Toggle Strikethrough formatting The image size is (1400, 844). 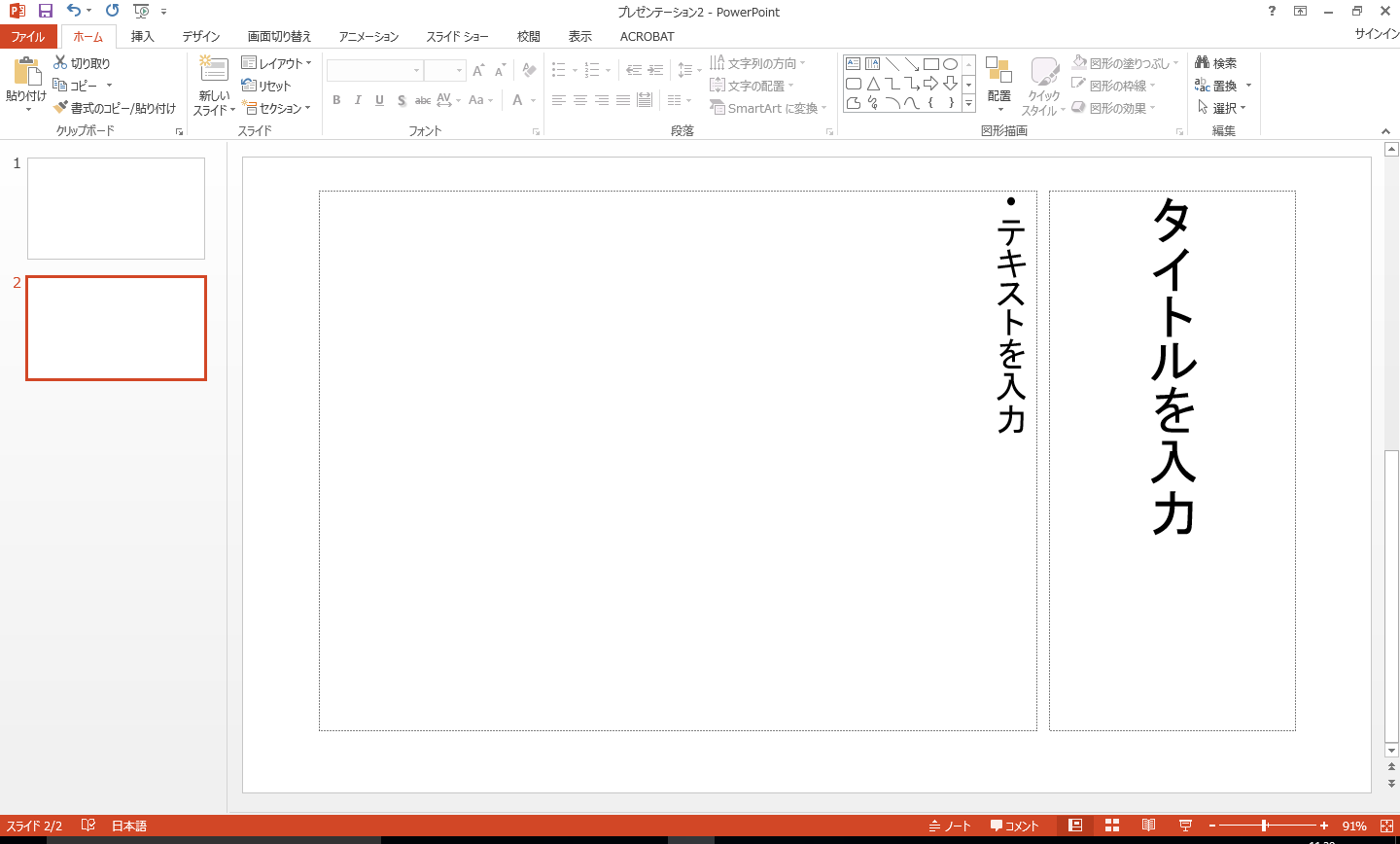423,100
